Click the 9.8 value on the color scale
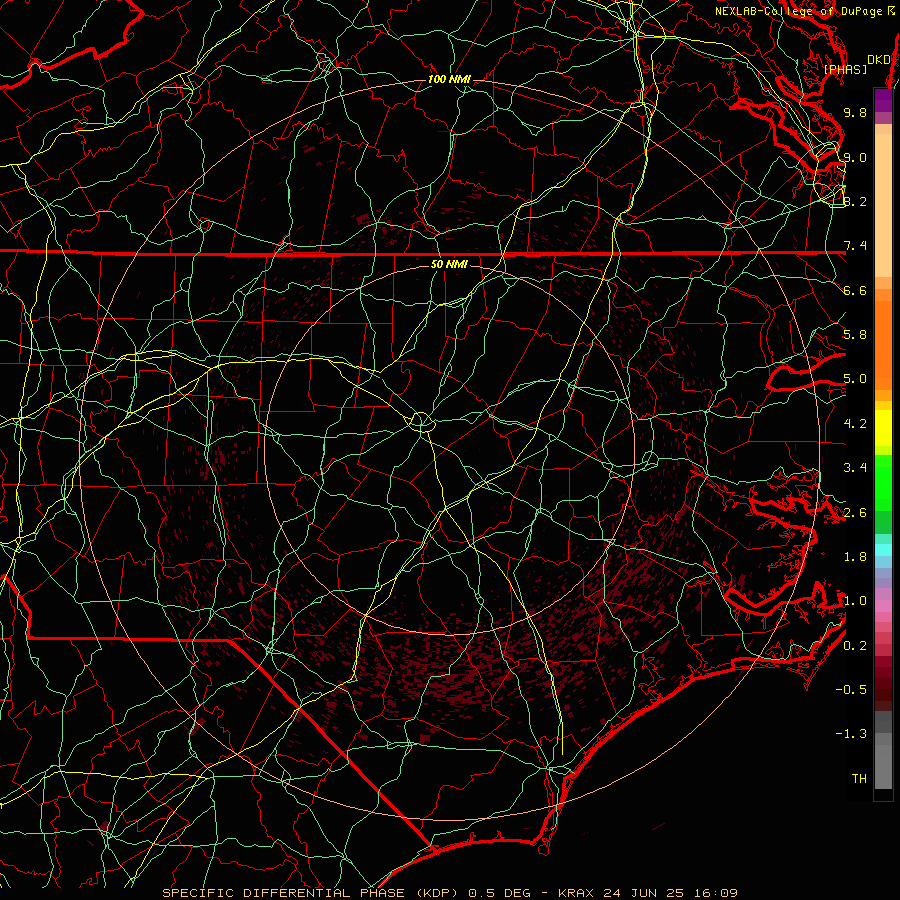Image resolution: width=900 pixels, height=900 pixels. click(855, 112)
